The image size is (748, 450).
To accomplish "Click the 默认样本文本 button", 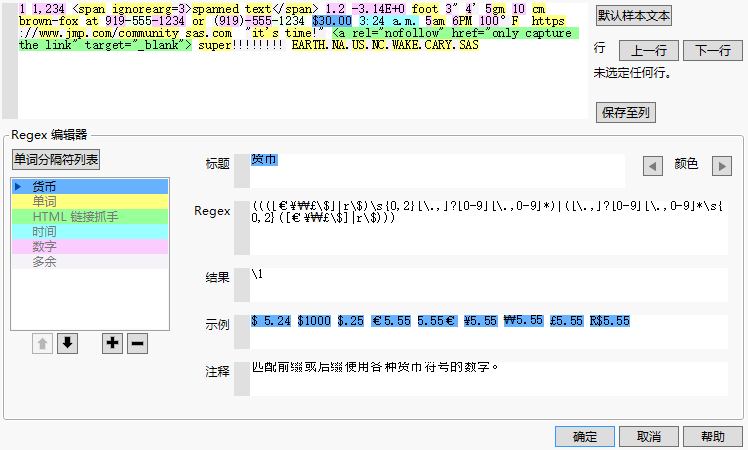I will (x=634, y=16).
